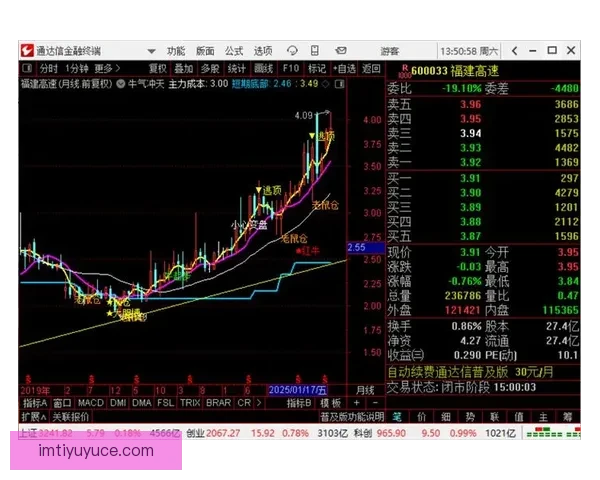The width and height of the screenshot is (600, 480).
Task: Click the 2.55 price axis marker
Action: [x=365, y=248]
